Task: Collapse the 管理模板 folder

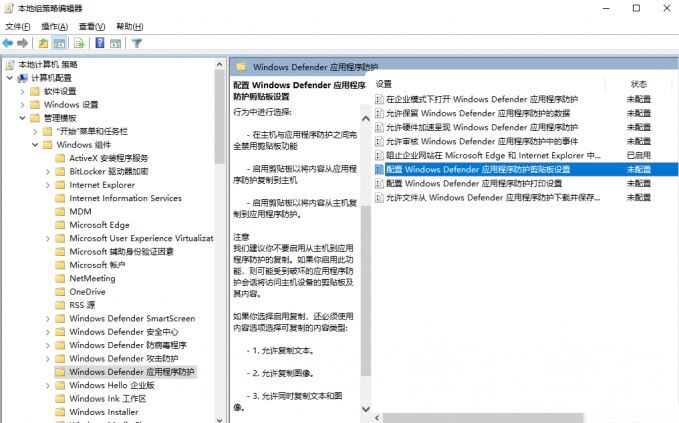Action: point(22,118)
